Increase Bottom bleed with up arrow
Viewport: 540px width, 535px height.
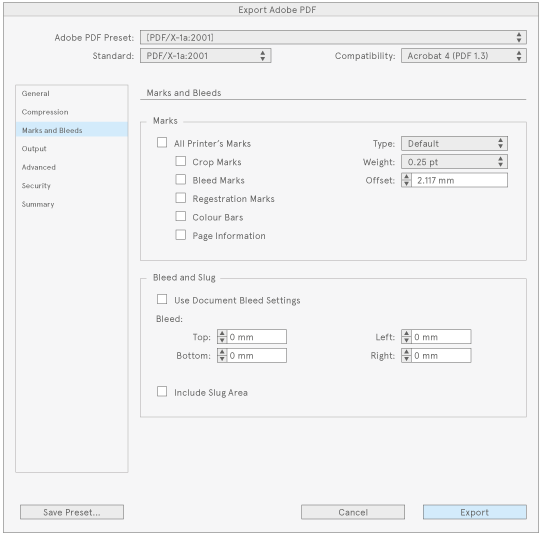(222, 352)
